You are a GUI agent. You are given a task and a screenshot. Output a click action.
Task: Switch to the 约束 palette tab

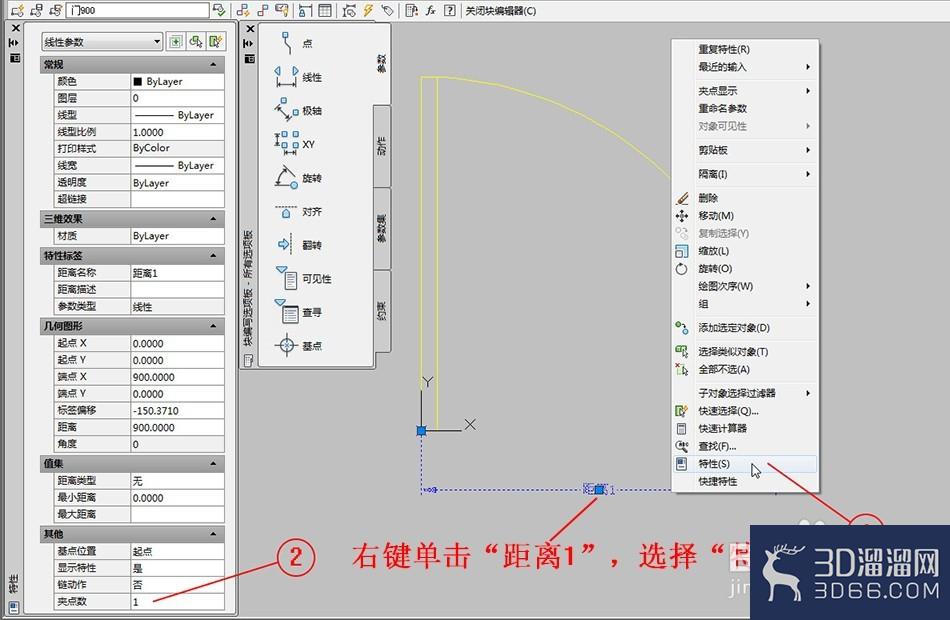point(382,311)
